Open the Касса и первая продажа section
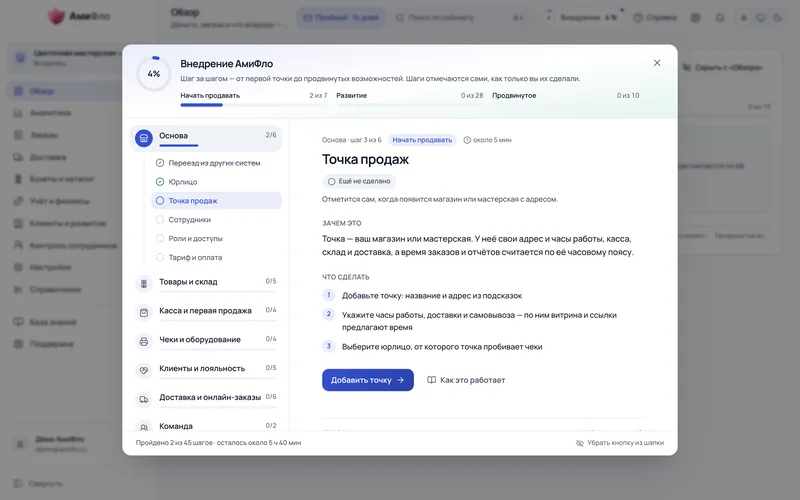 coord(206,312)
